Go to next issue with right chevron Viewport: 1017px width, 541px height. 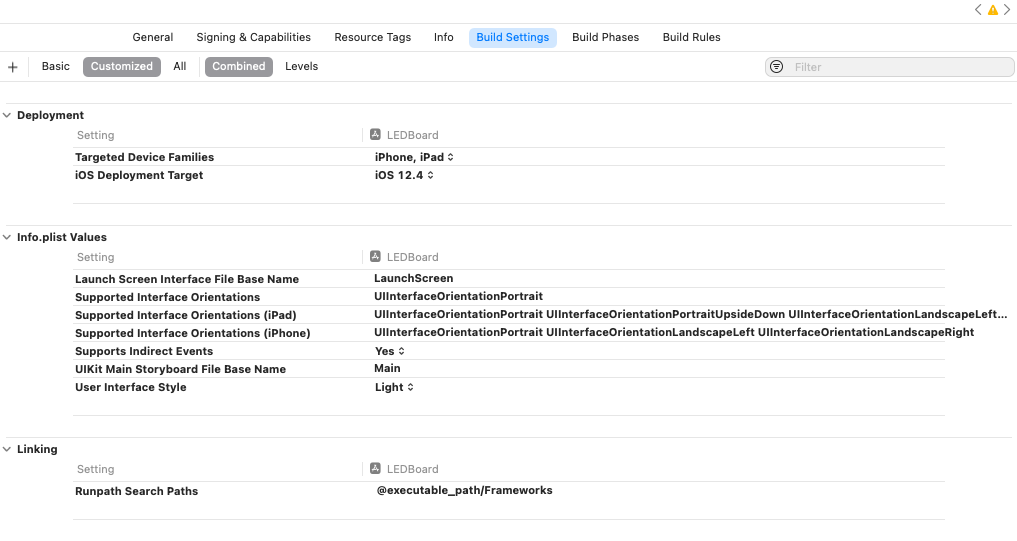[1007, 10]
